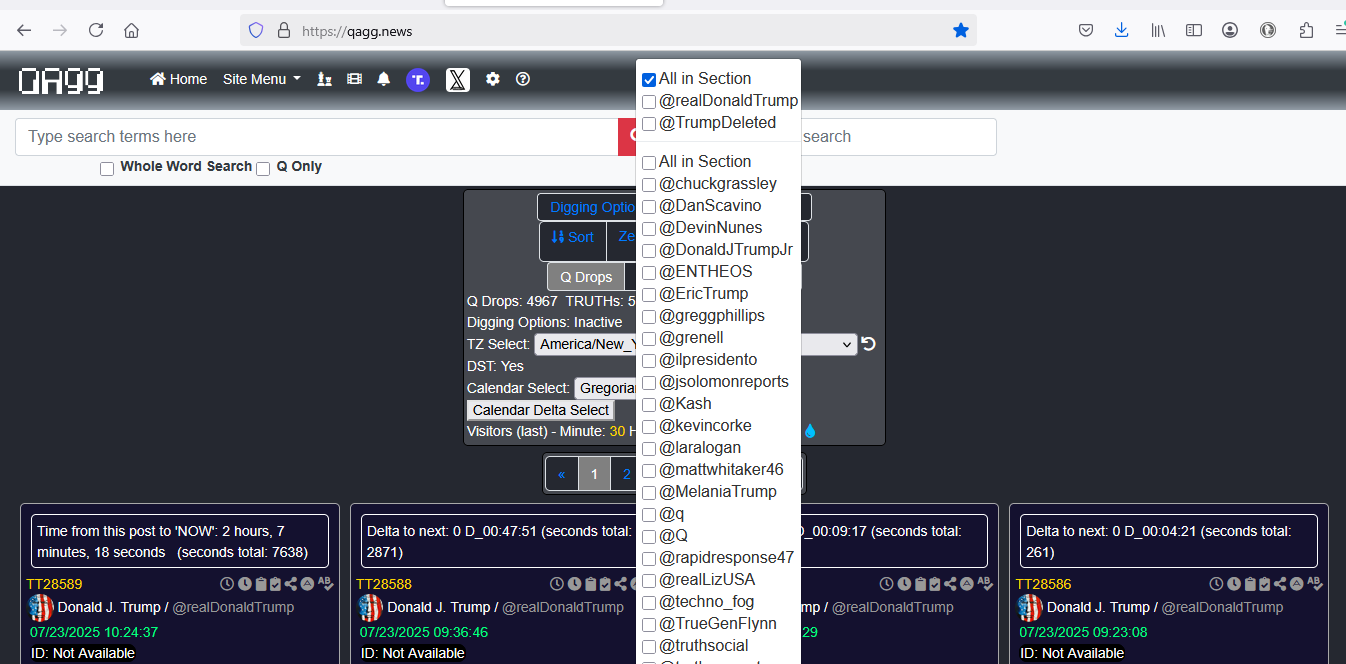Check the @Kash checkbox
This screenshot has width=1346, height=664.
pos(649,405)
